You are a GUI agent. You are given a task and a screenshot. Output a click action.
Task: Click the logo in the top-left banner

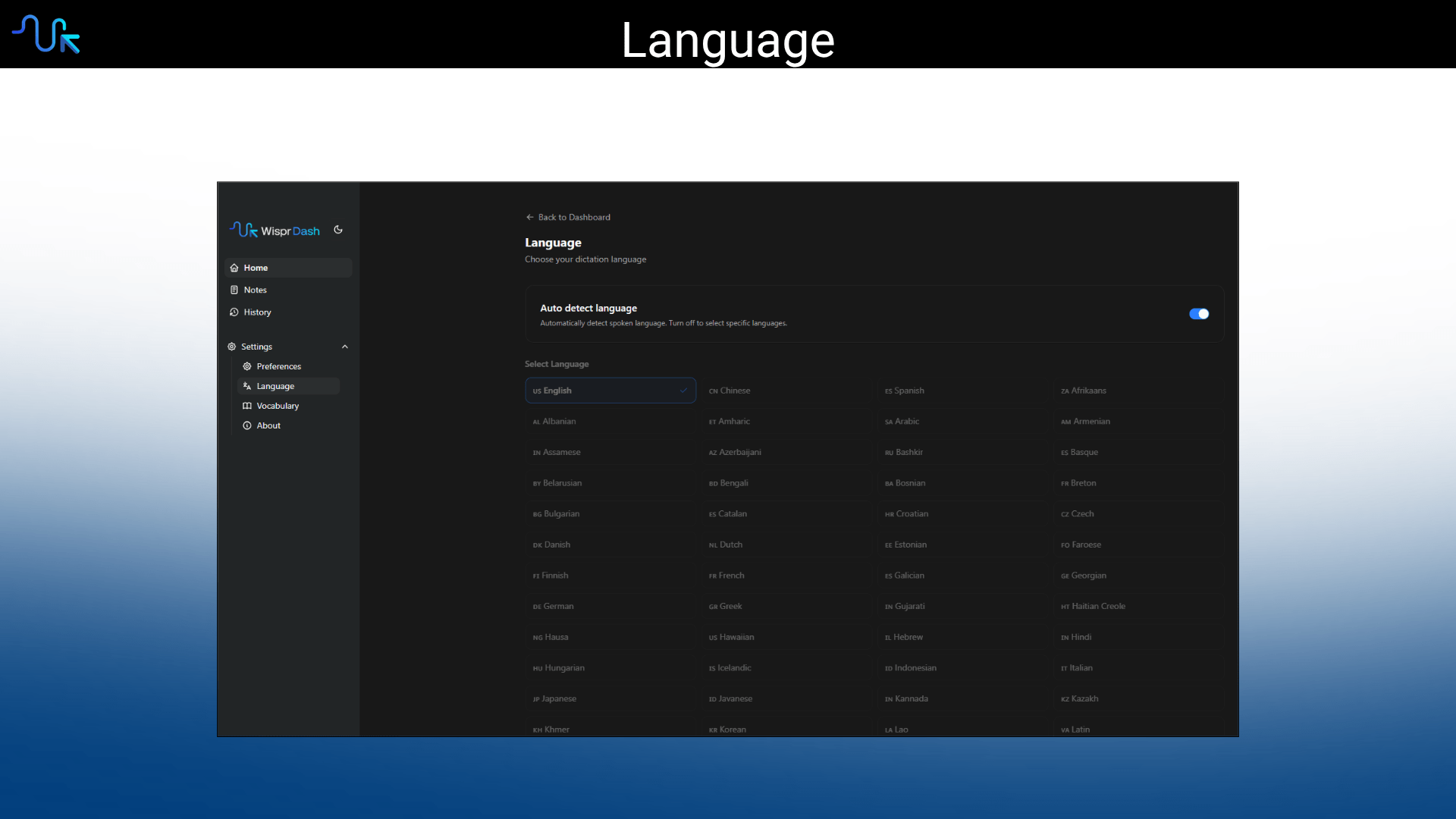tap(46, 34)
